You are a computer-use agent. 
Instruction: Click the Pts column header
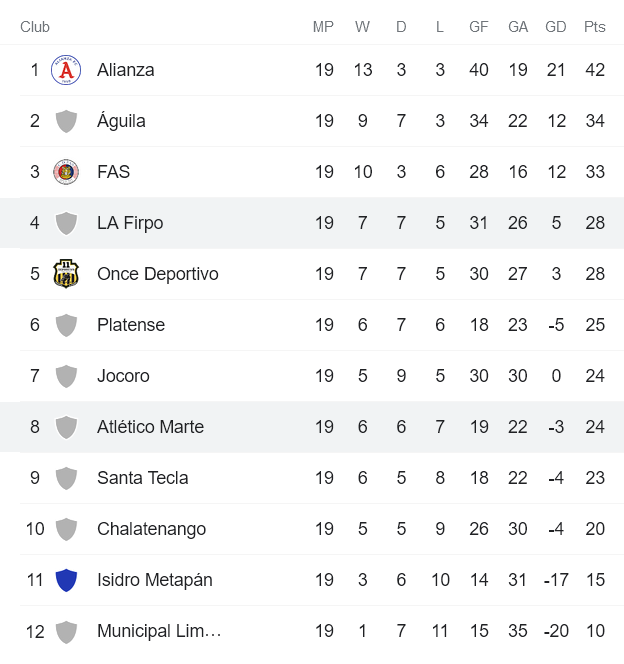click(x=595, y=27)
